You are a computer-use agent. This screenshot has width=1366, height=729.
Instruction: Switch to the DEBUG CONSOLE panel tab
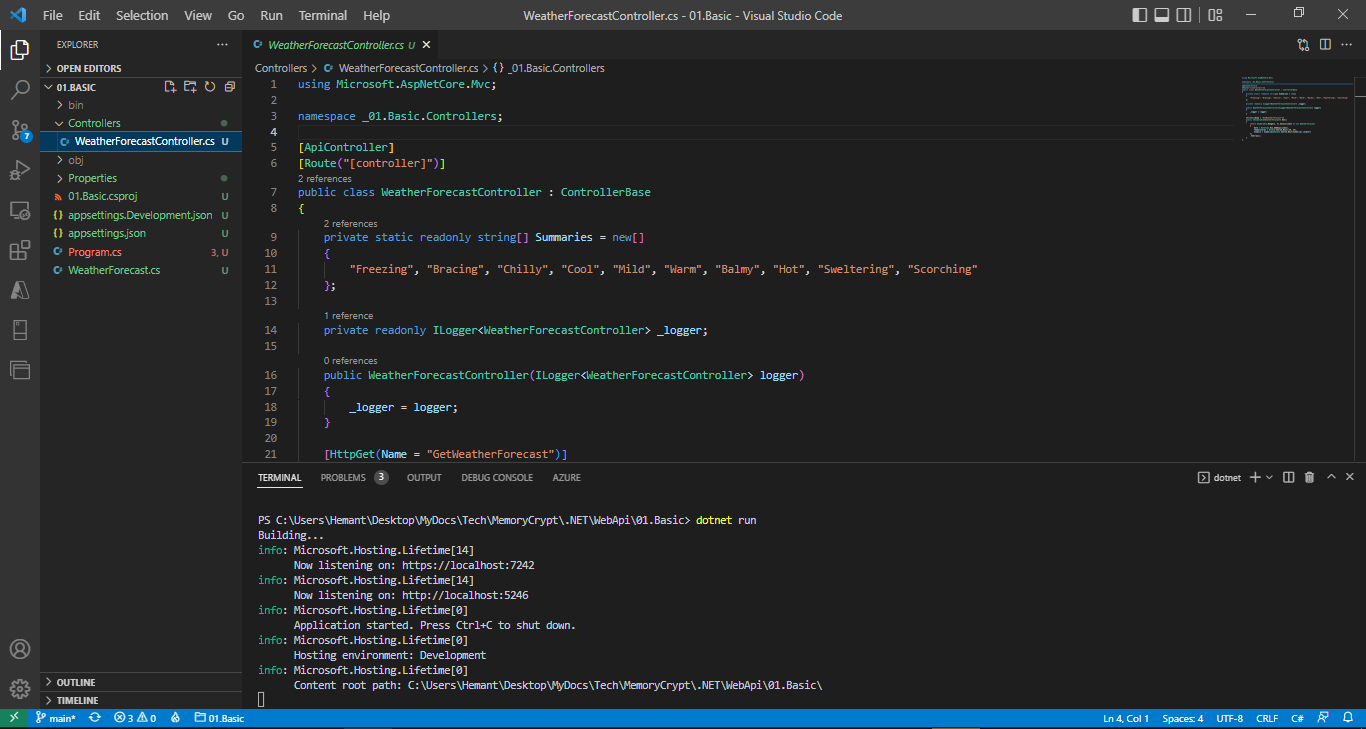tap(497, 477)
